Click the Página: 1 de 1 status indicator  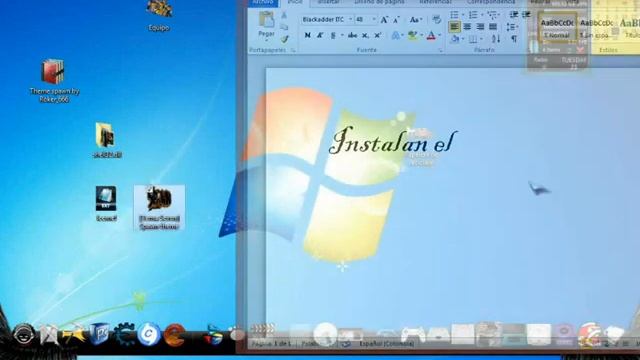click(271, 344)
